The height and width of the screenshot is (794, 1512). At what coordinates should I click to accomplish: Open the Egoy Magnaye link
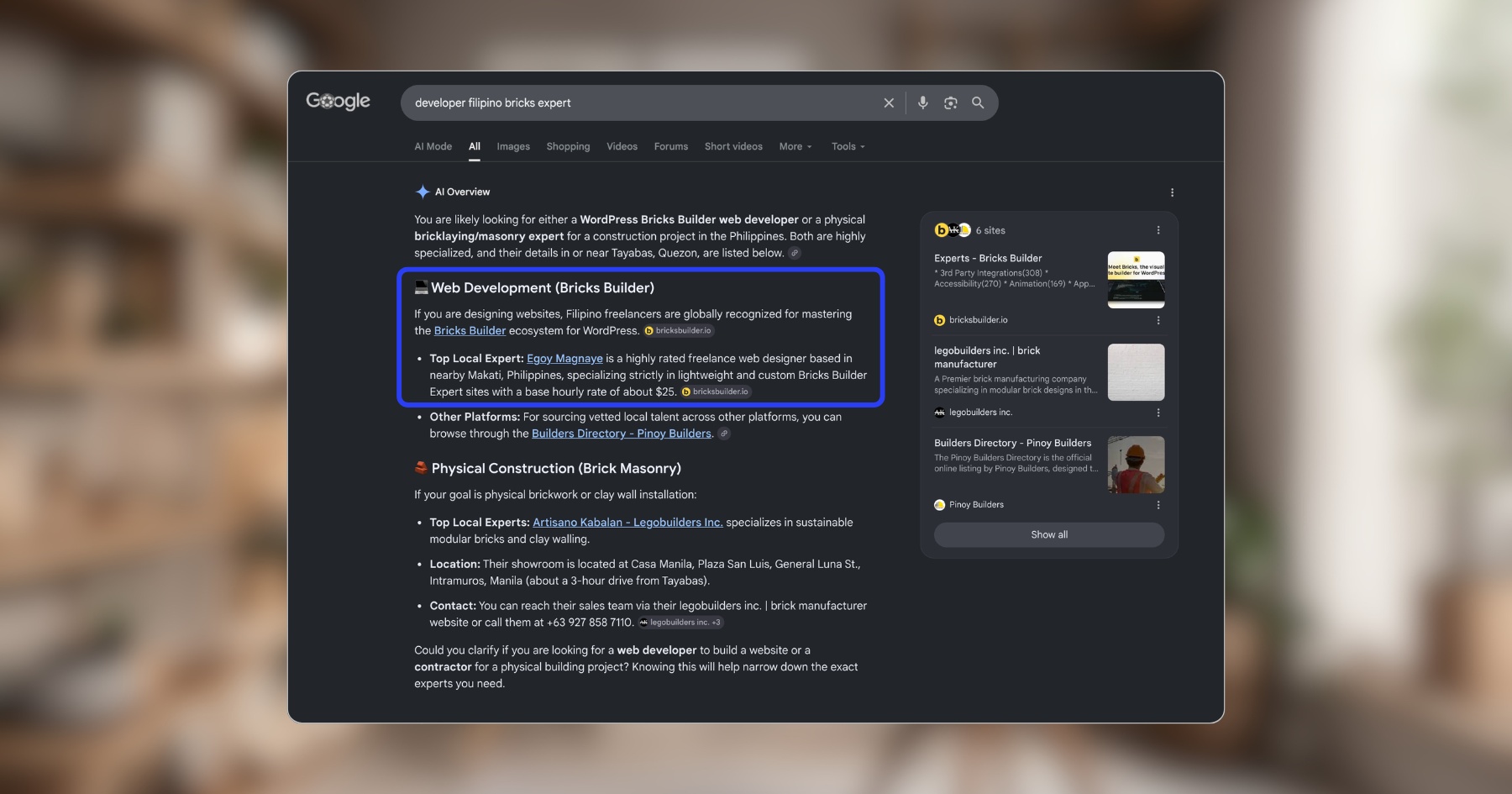coord(564,358)
